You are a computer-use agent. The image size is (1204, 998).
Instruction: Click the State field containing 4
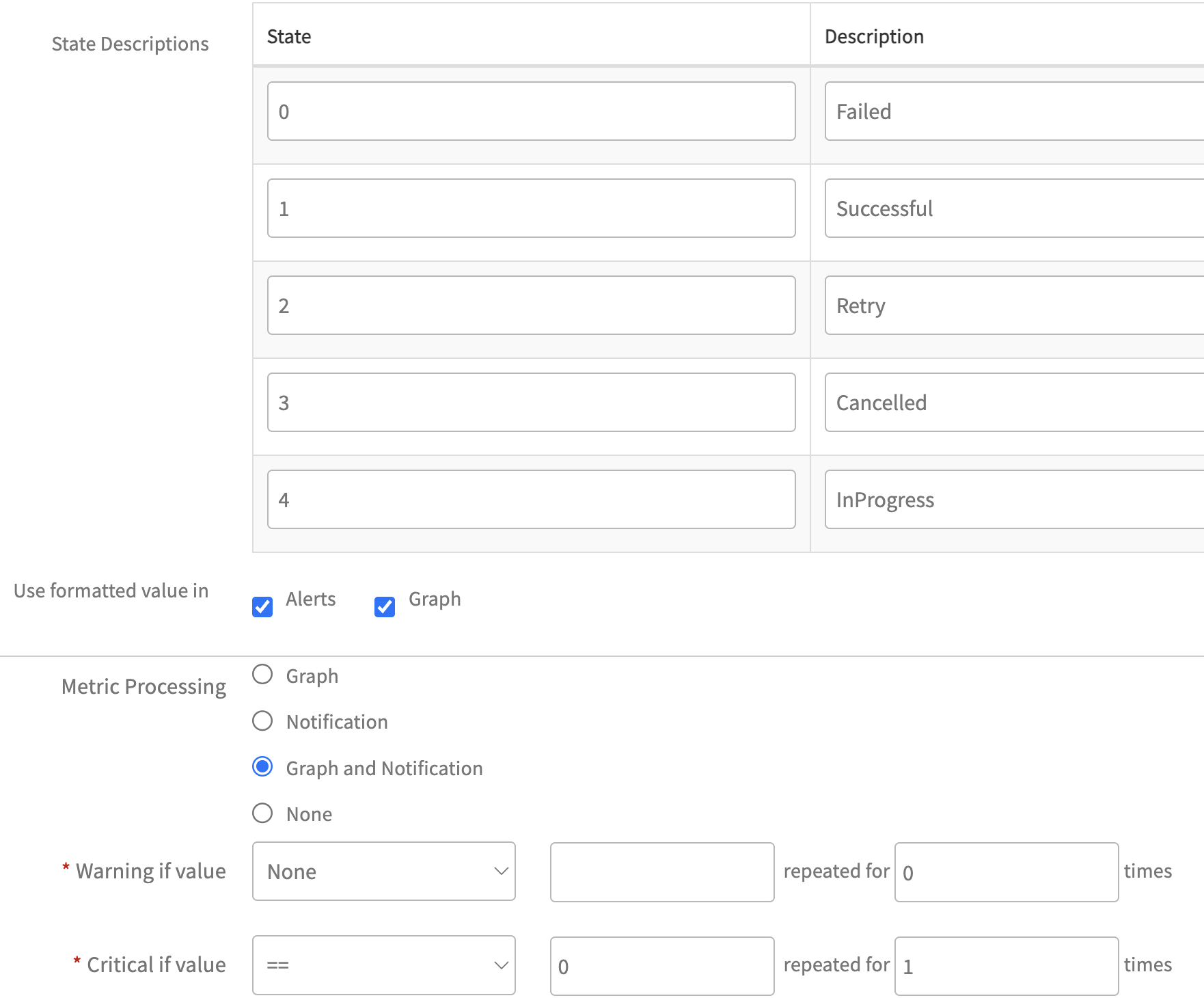pyautogui.click(x=532, y=500)
